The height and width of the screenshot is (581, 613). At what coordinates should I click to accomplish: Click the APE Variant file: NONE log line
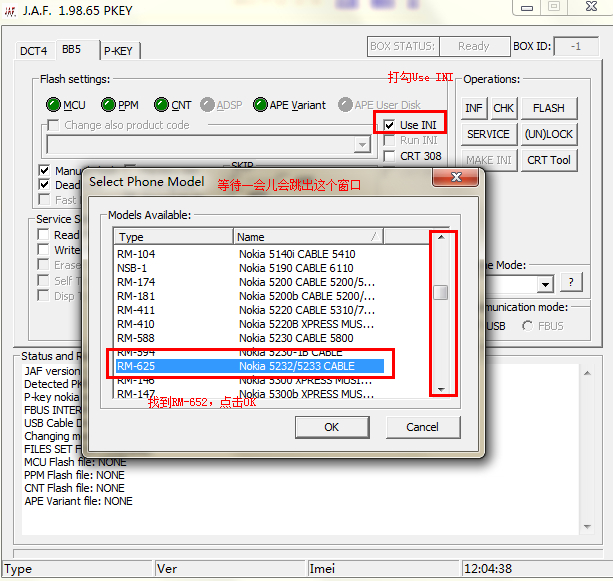(79, 501)
